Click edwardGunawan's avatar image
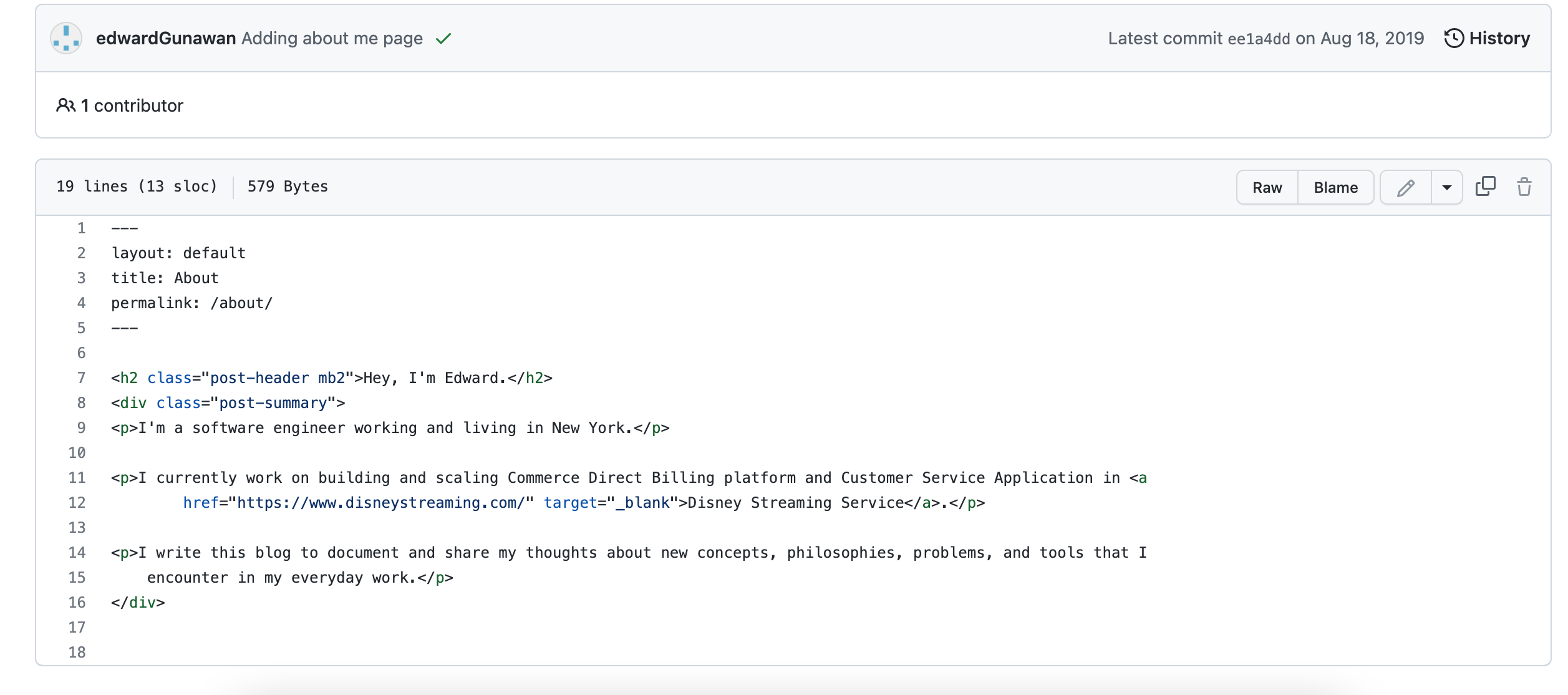Image resolution: width=1568 pixels, height=695 pixels. (66, 39)
